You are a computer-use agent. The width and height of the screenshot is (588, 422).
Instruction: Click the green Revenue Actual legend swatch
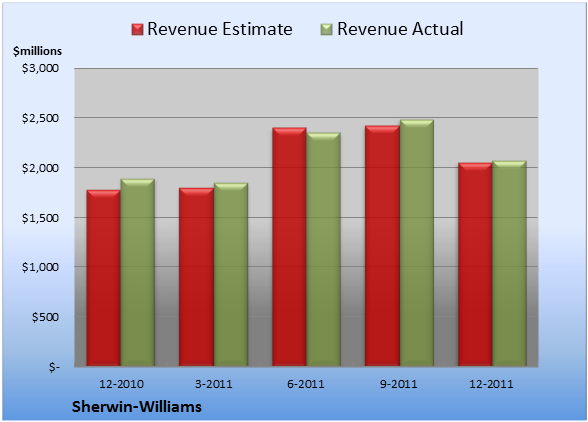(327, 30)
